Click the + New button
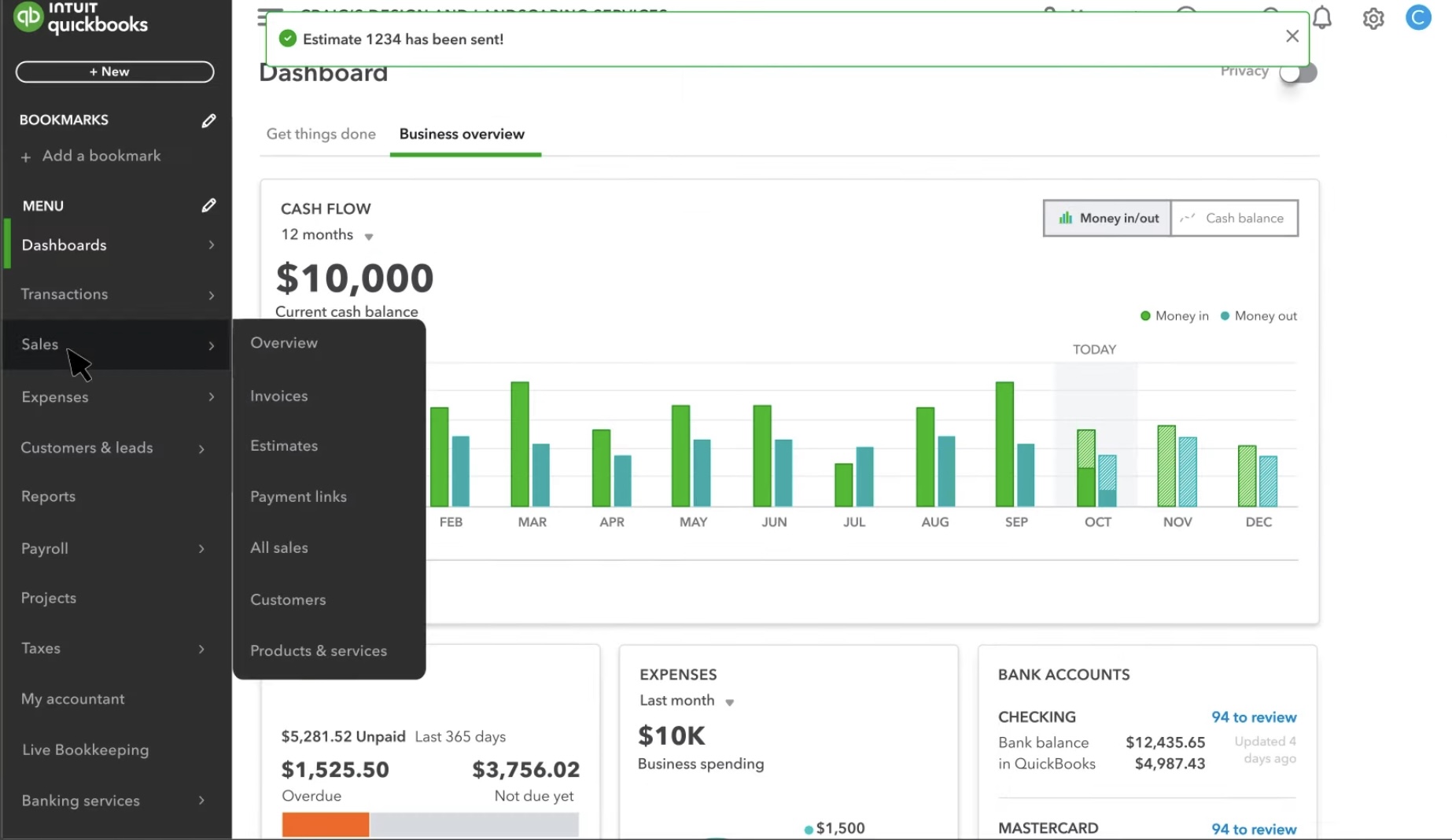1452x840 pixels. (x=115, y=72)
